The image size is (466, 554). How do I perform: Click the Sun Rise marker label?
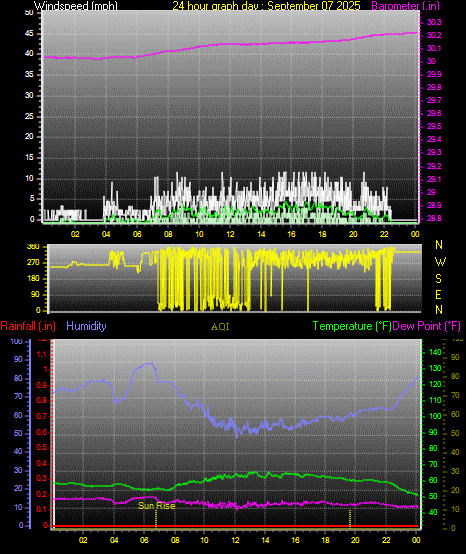[x=157, y=506]
